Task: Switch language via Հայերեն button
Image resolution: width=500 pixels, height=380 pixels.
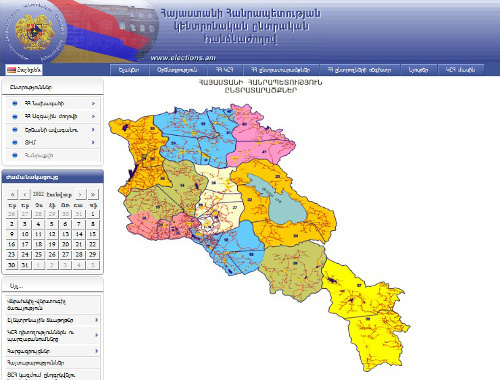Action: (24, 70)
